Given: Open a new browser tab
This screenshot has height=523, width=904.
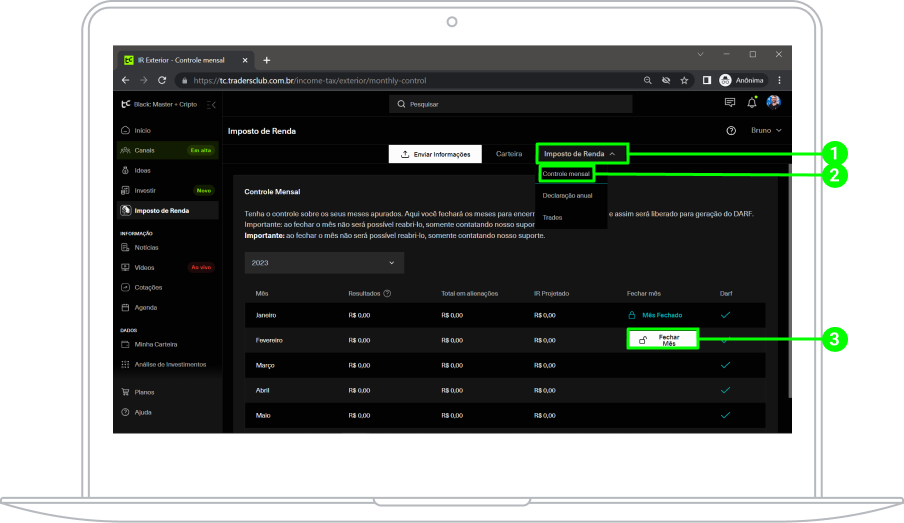Looking at the screenshot, I should click(x=266, y=60).
